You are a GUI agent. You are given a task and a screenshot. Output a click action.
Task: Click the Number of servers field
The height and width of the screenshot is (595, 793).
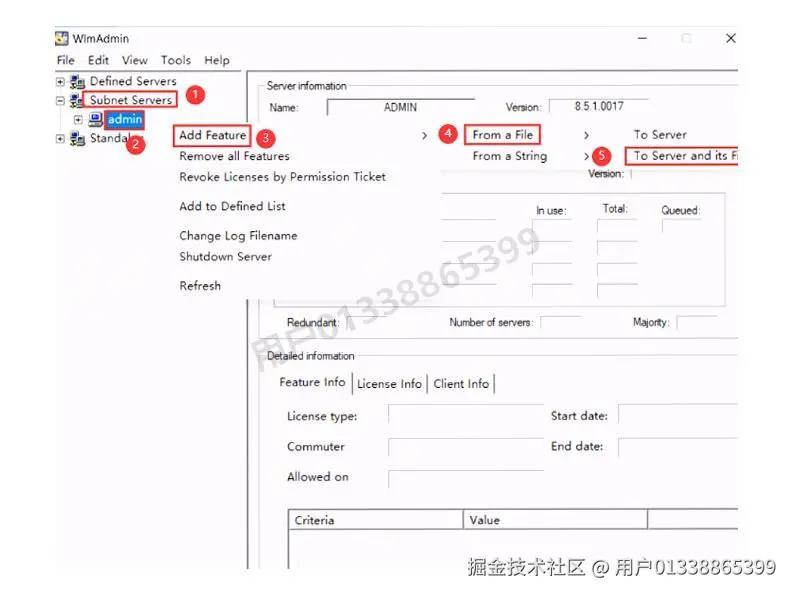click(x=561, y=322)
